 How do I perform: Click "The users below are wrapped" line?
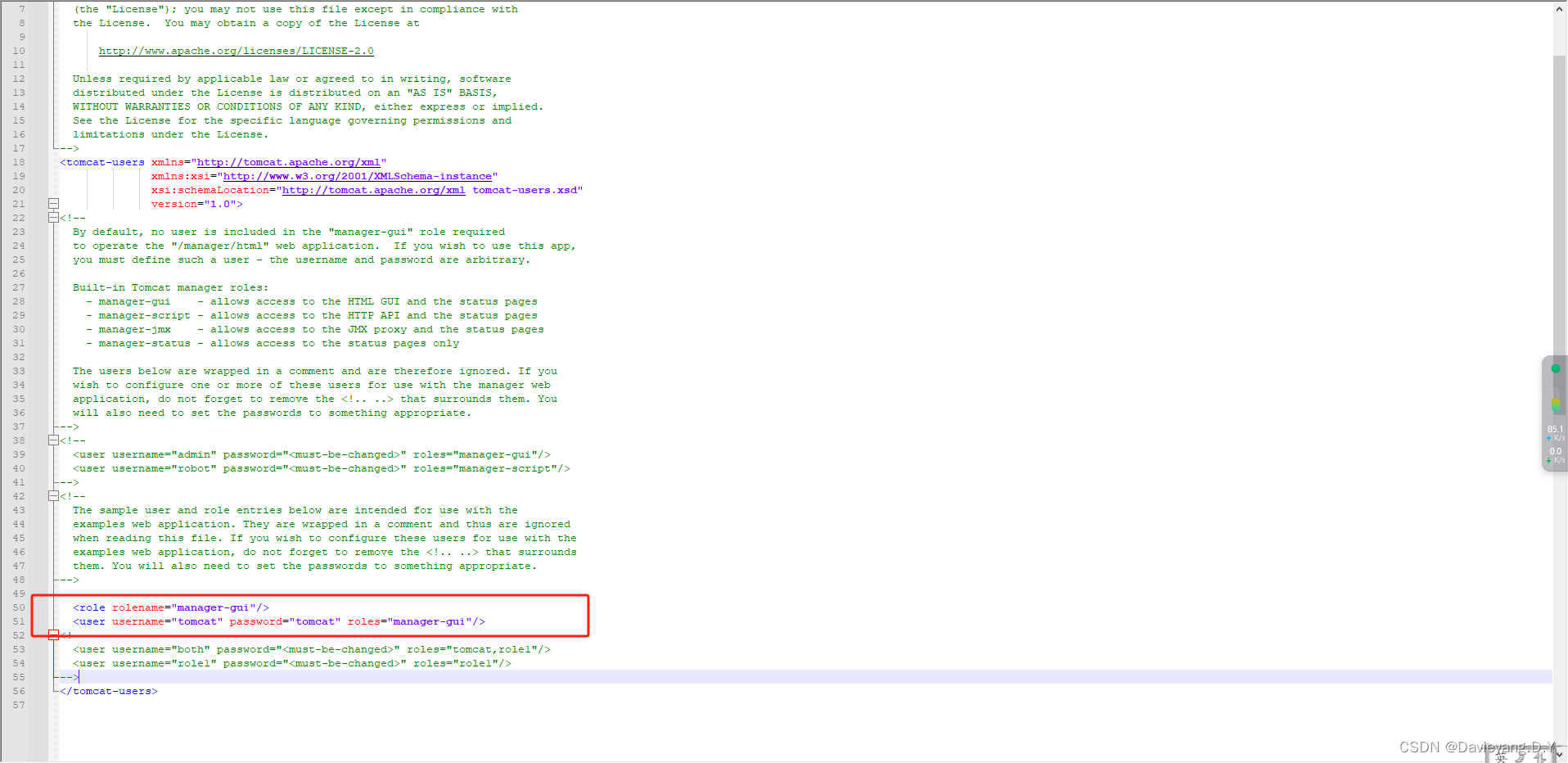[315, 371]
